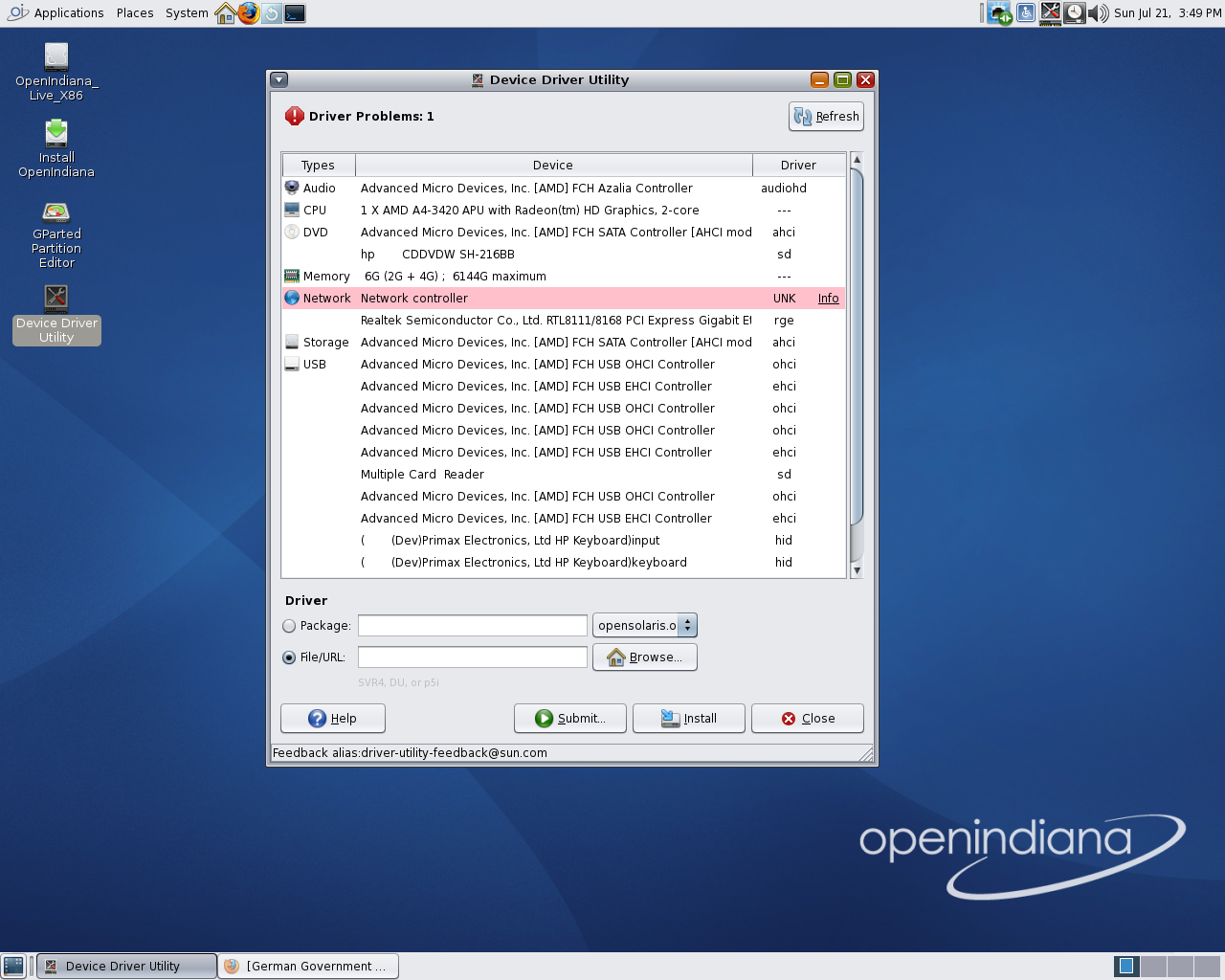Viewport: 1225px width, 980px height.
Task: Click the Audio device type icon
Action: [x=292, y=188]
